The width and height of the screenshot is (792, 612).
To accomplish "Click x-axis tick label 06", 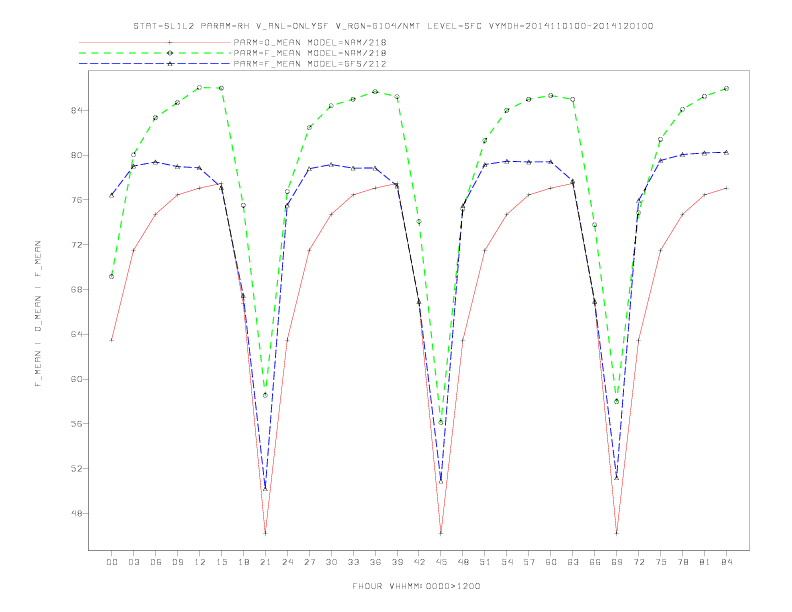I will [x=156, y=562].
